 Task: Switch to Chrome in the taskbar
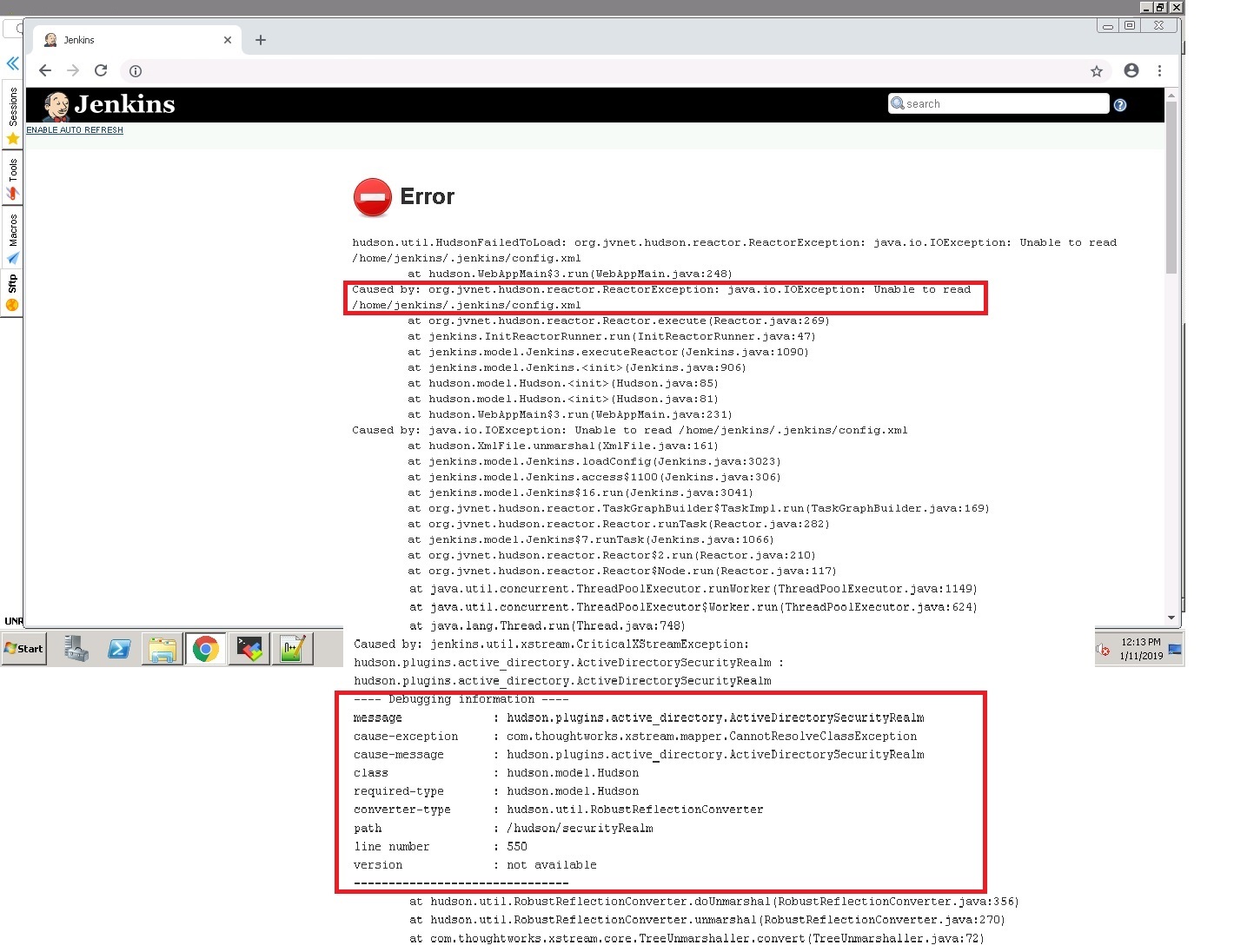coord(206,649)
